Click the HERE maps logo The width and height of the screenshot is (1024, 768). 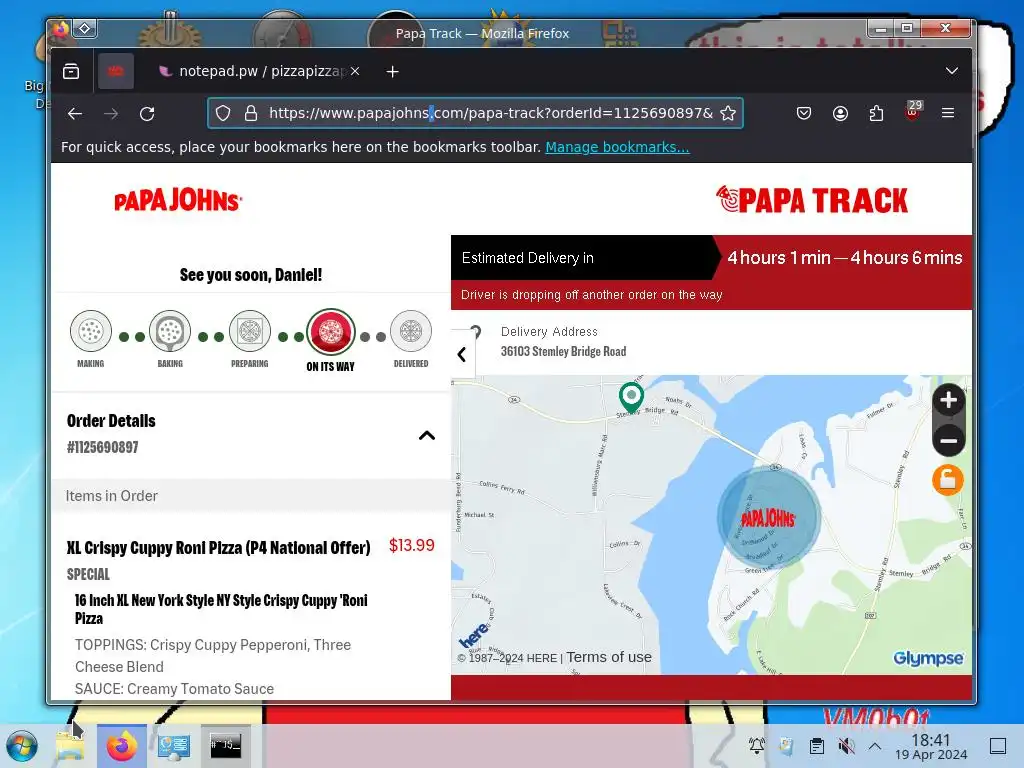click(473, 634)
